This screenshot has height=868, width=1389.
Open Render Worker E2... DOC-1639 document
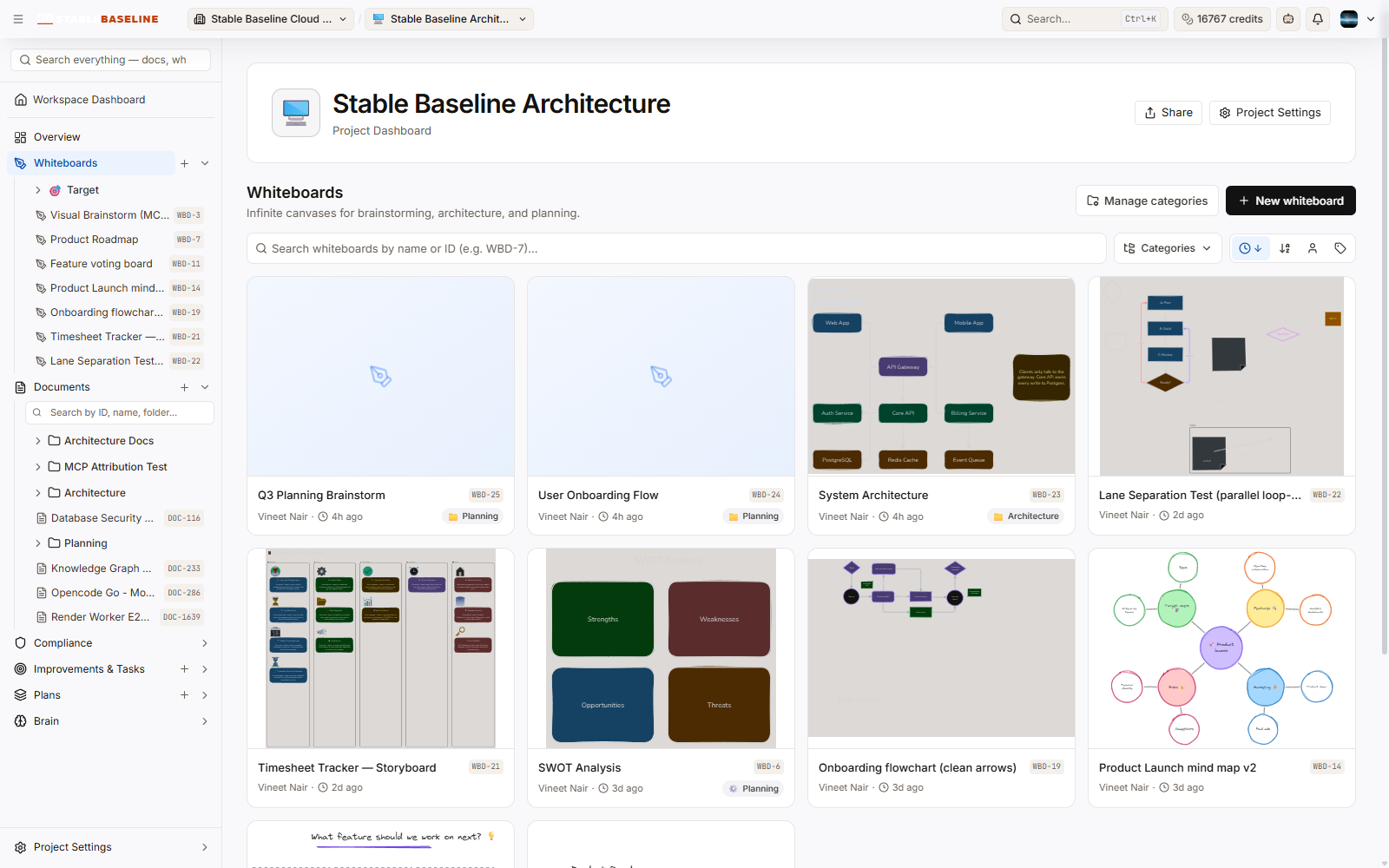pos(119,617)
